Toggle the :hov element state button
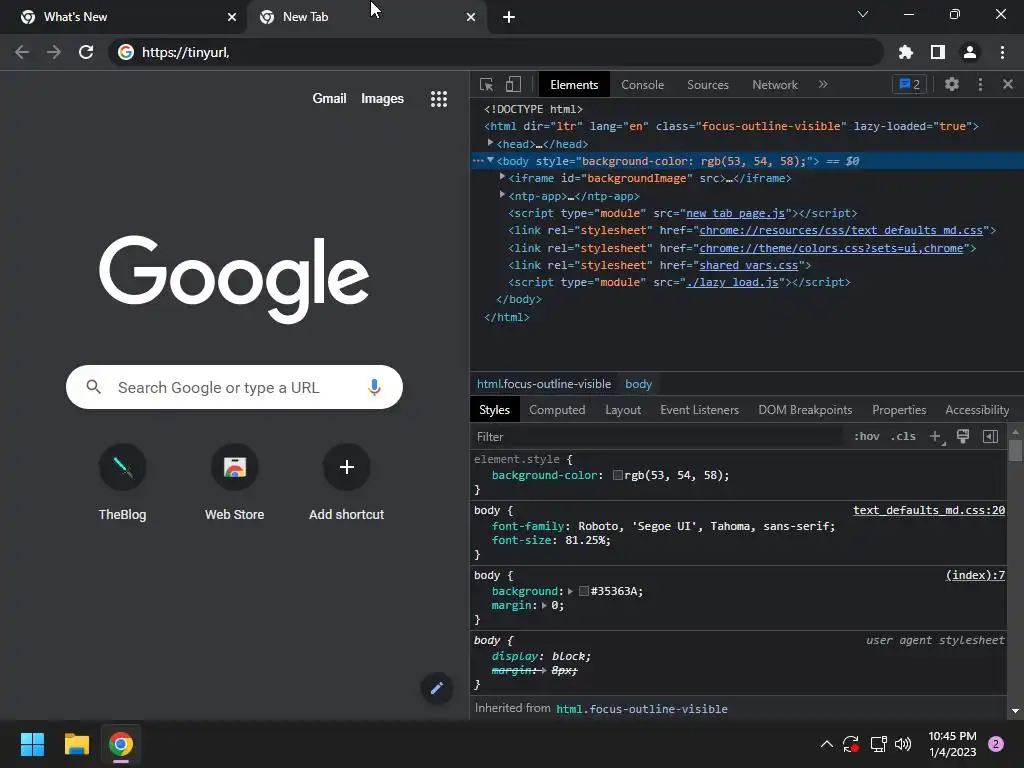 (x=867, y=436)
